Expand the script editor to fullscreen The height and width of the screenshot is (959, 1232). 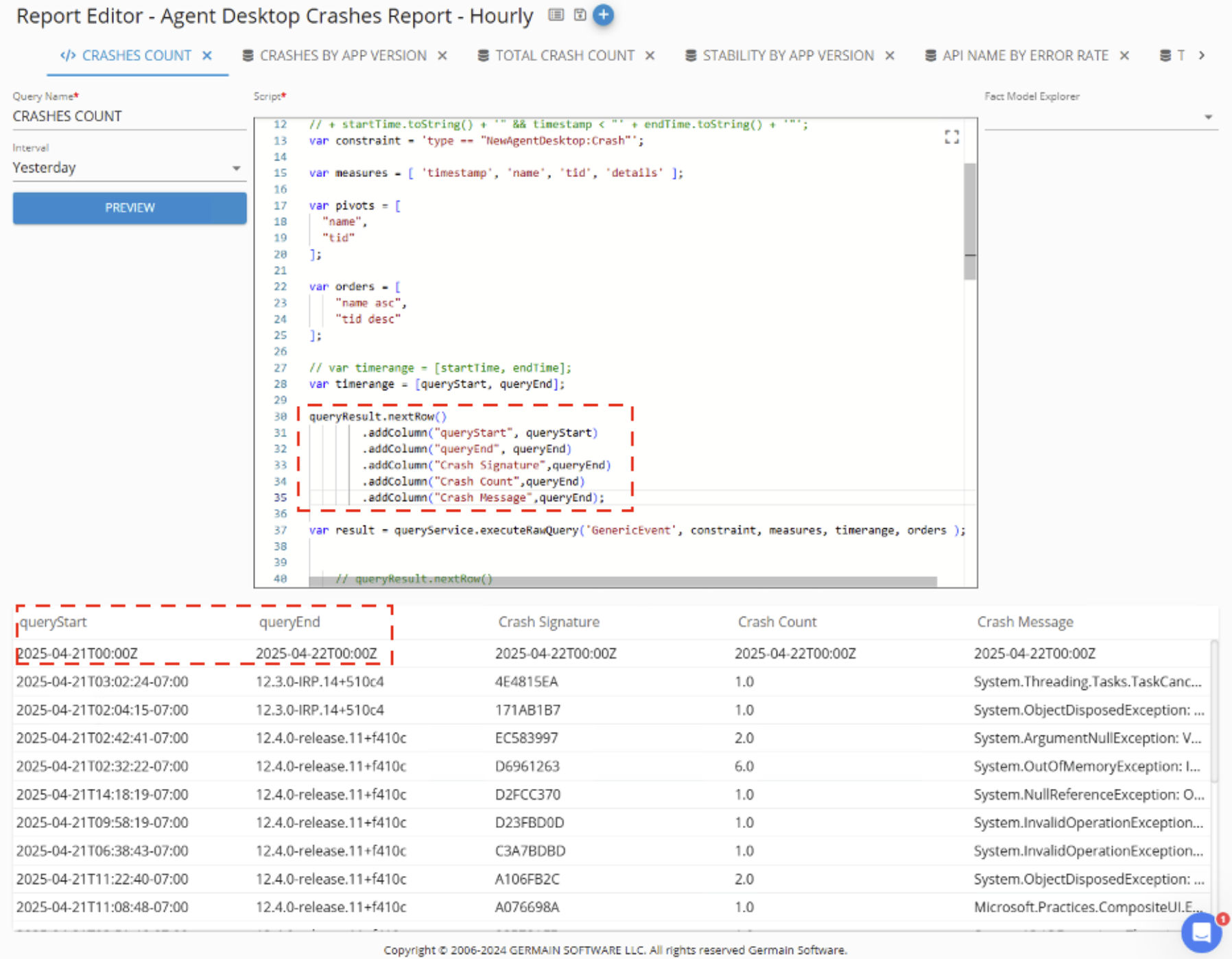[x=951, y=137]
